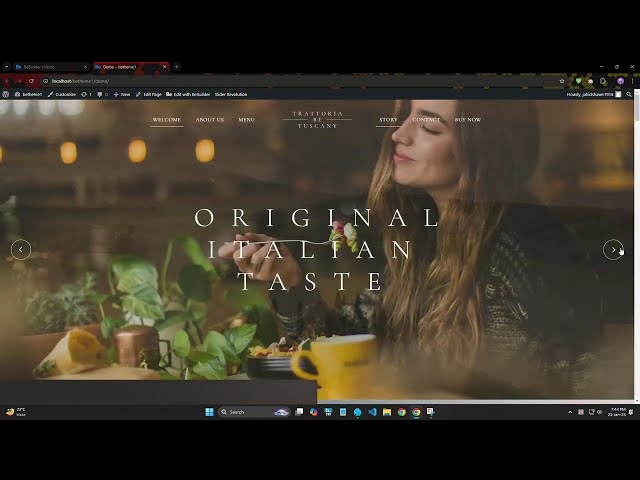The width and height of the screenshot is (640, 480).
Task: Open the green shield extension
Action: click(578, 81)
